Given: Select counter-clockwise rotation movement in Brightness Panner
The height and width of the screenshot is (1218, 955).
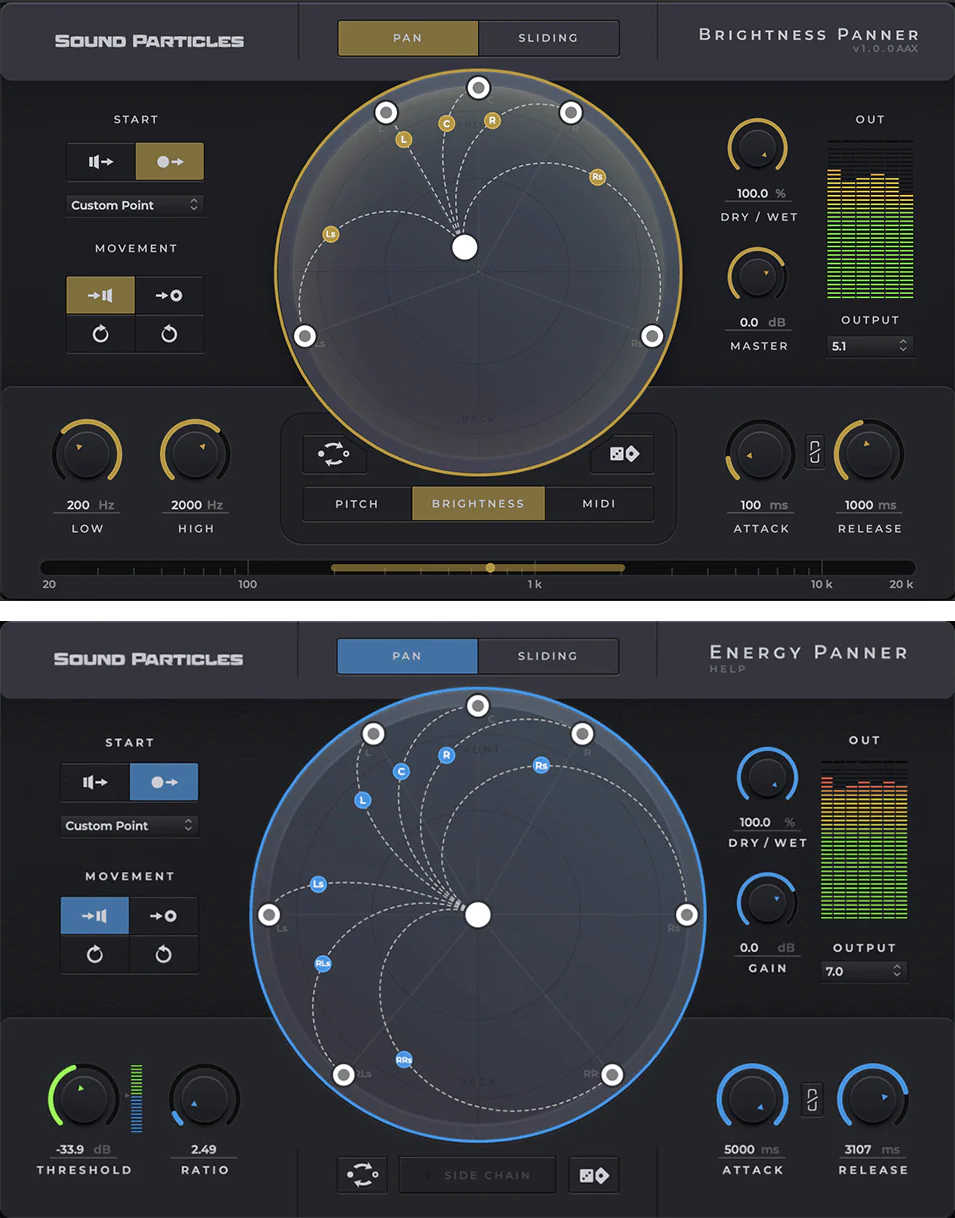Looking at the screenshot, I should point(170,334).
